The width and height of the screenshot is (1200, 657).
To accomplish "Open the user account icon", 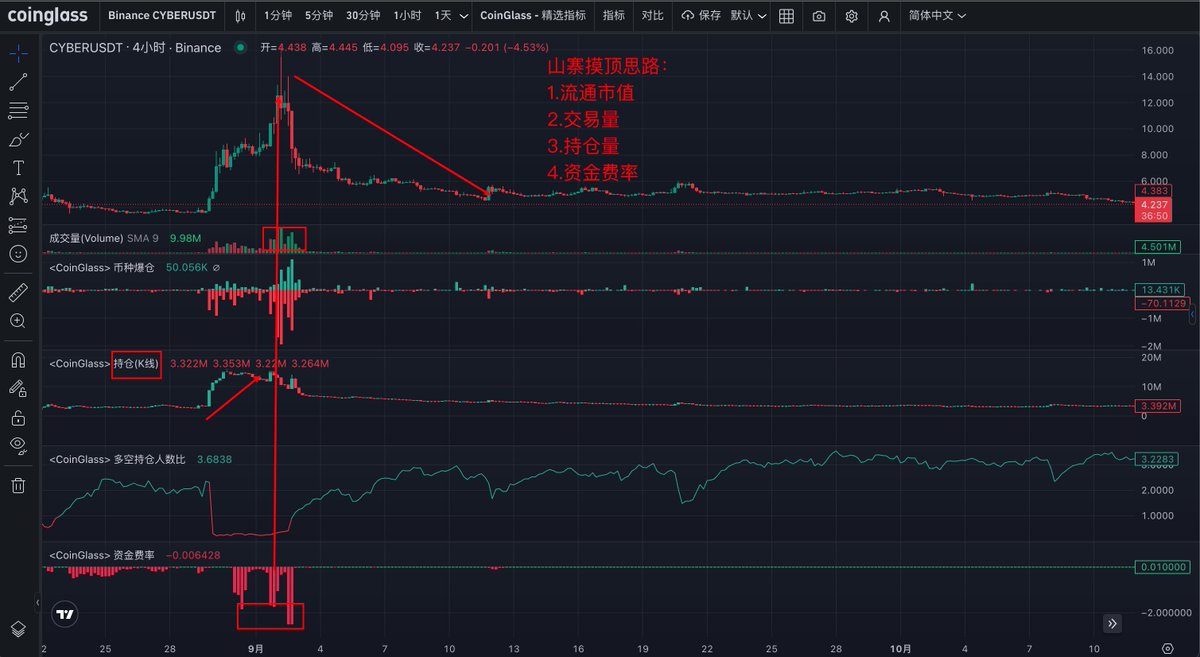I will tap(884, 16).
